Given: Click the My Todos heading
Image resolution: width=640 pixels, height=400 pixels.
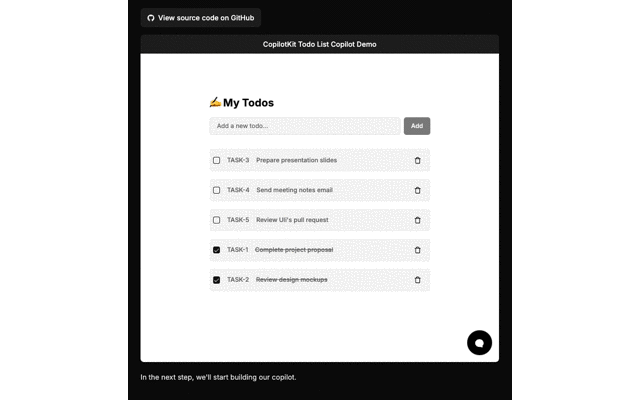Looking at the screenshot, I should coord(248,102).
